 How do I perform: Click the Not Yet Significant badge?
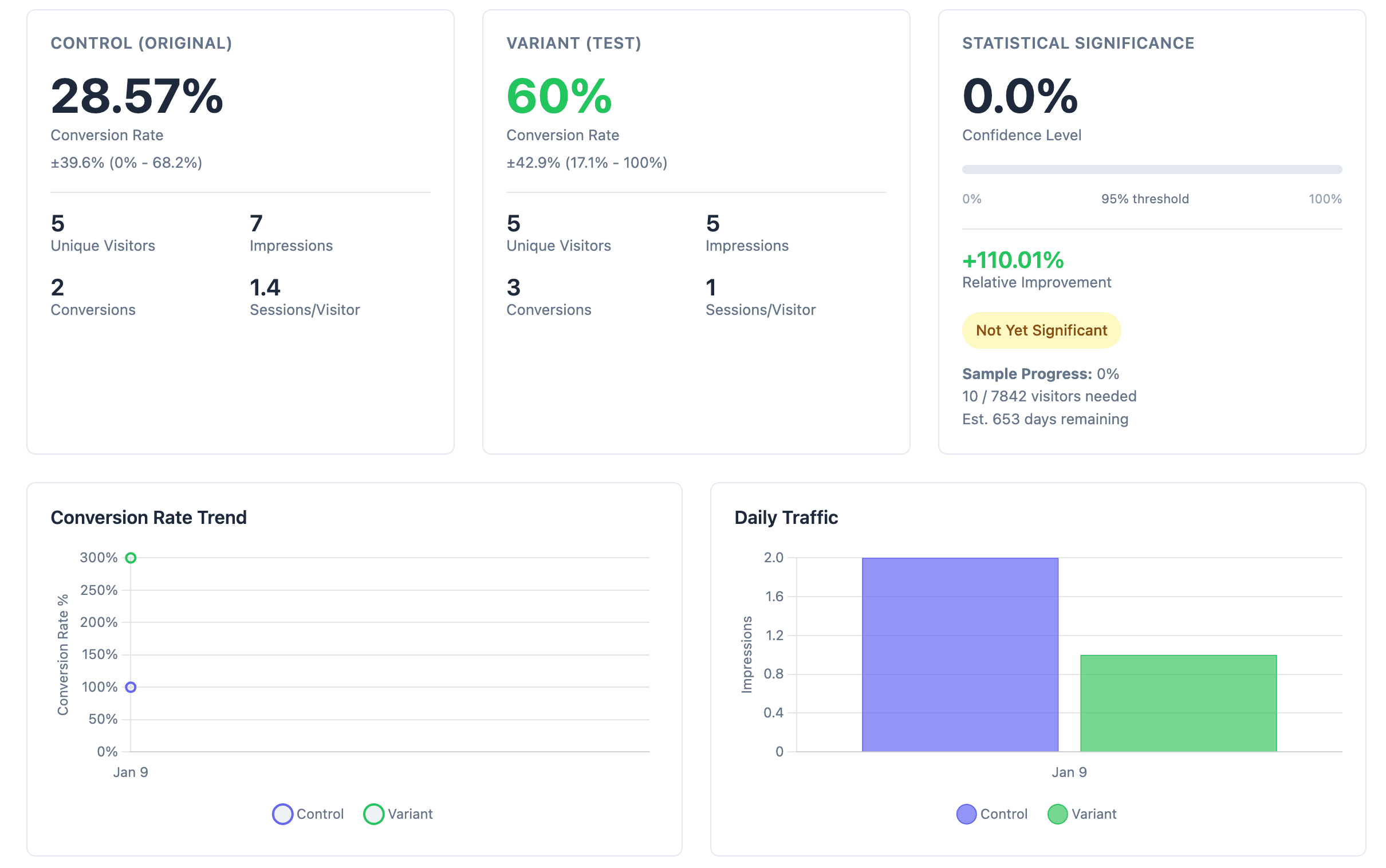(x=1042, y=330)
